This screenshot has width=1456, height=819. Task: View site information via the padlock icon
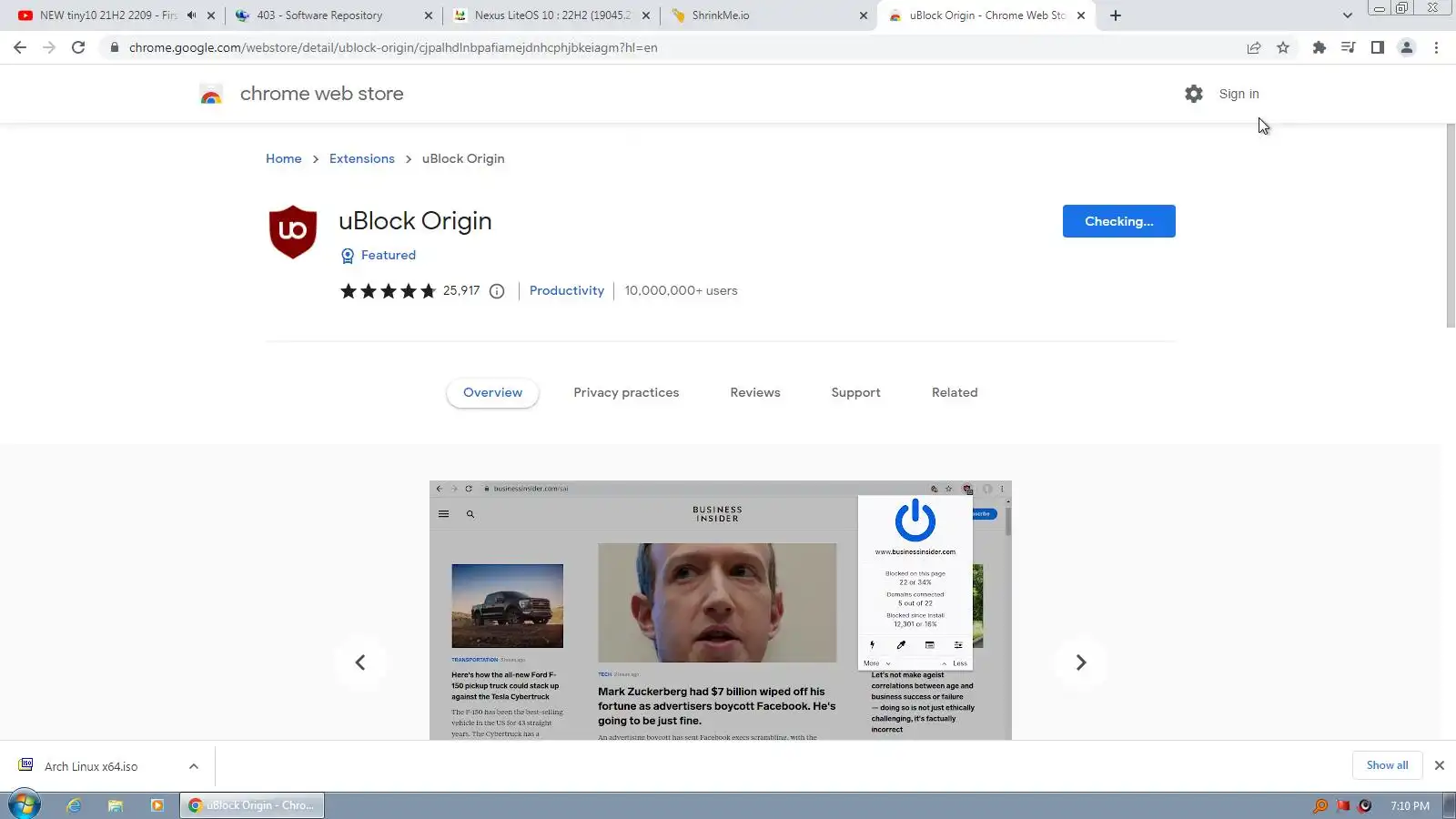pos(114,47)
